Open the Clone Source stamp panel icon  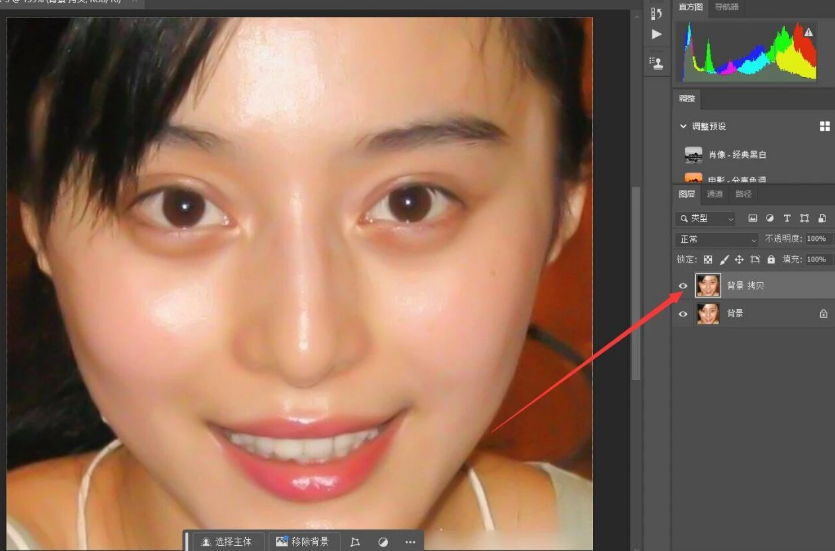[657, 63]
